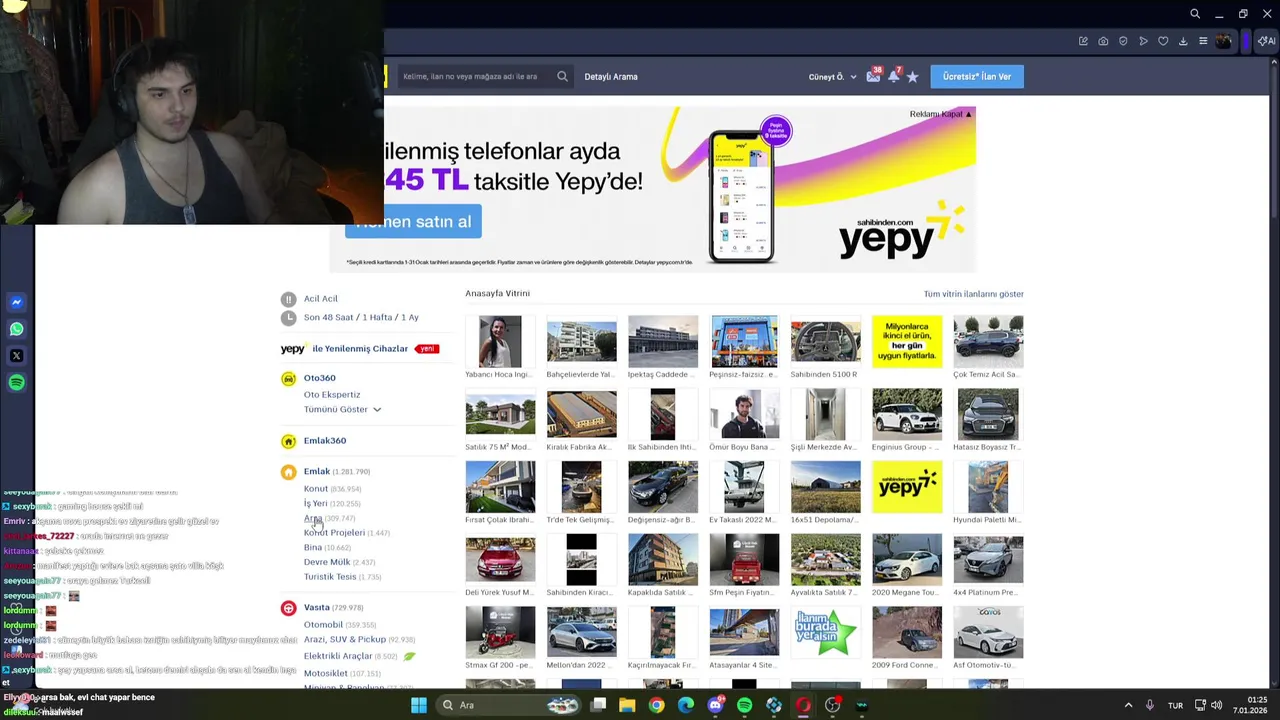Select the Konut Projeleri subcategory
This screenshot has height=720, width=1280.
(334, 532)
